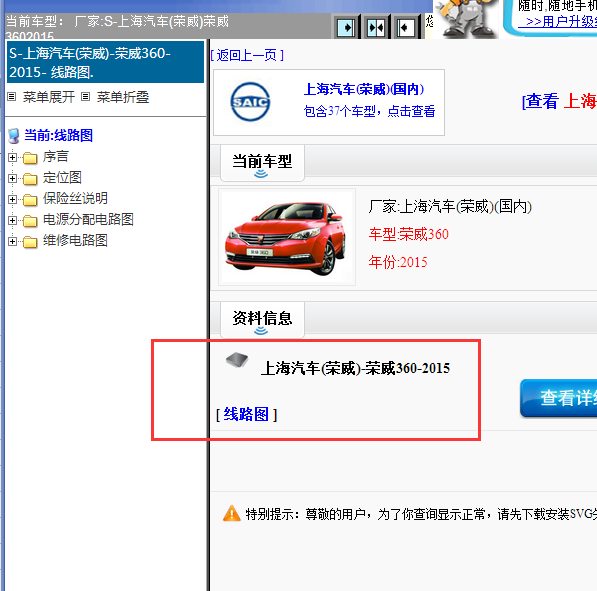Click the 菜单折叠 menu icon

(86, 97)
